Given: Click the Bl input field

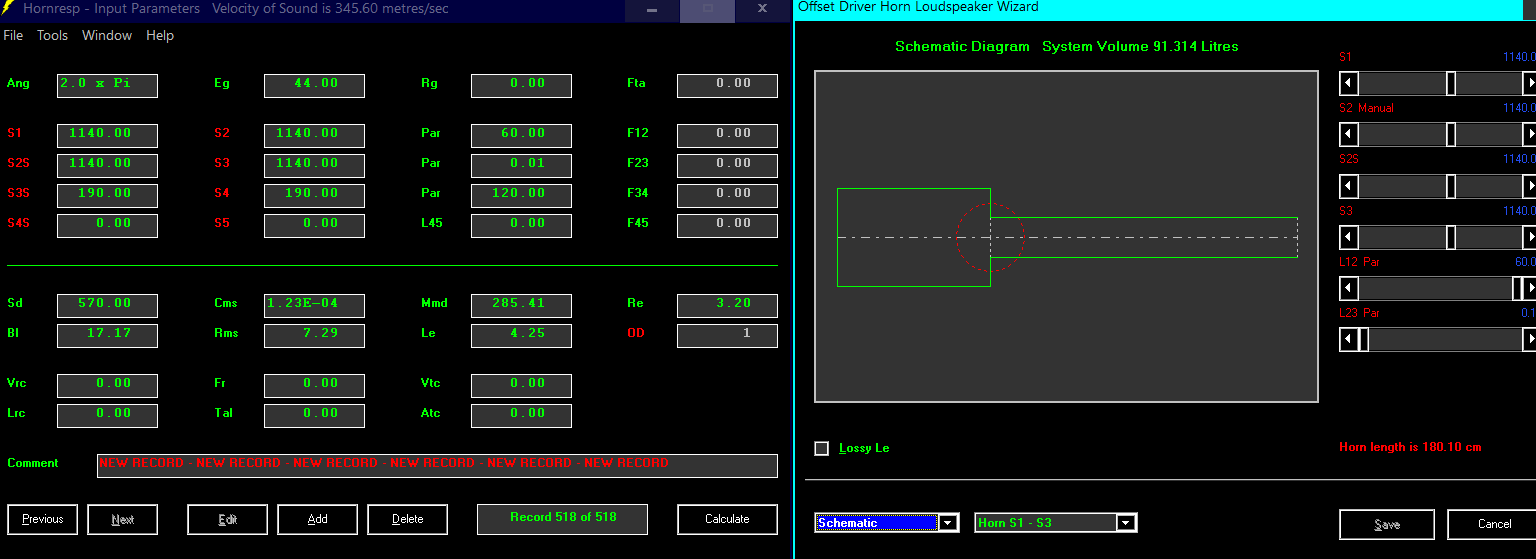Looking at the screenshot, I should click(107, 335).
